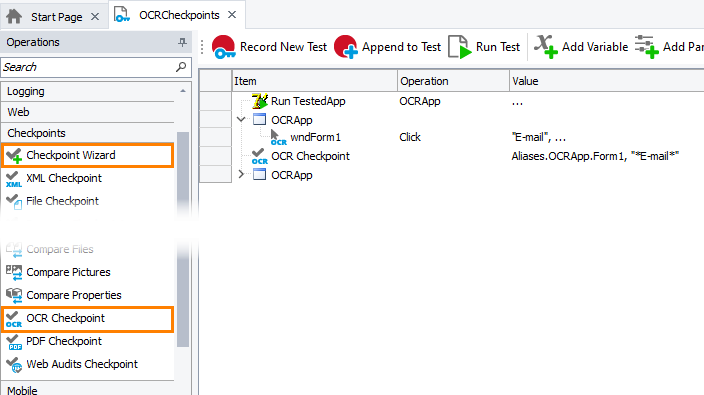
Task: Click the Append to Test icon
Action: pyautogui.click(x=346, y=47)
